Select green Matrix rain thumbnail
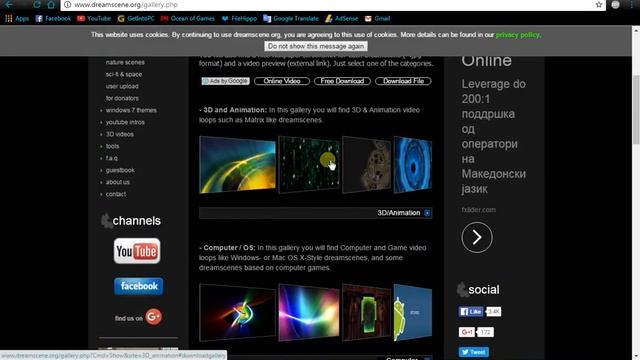 pos(309,164)
